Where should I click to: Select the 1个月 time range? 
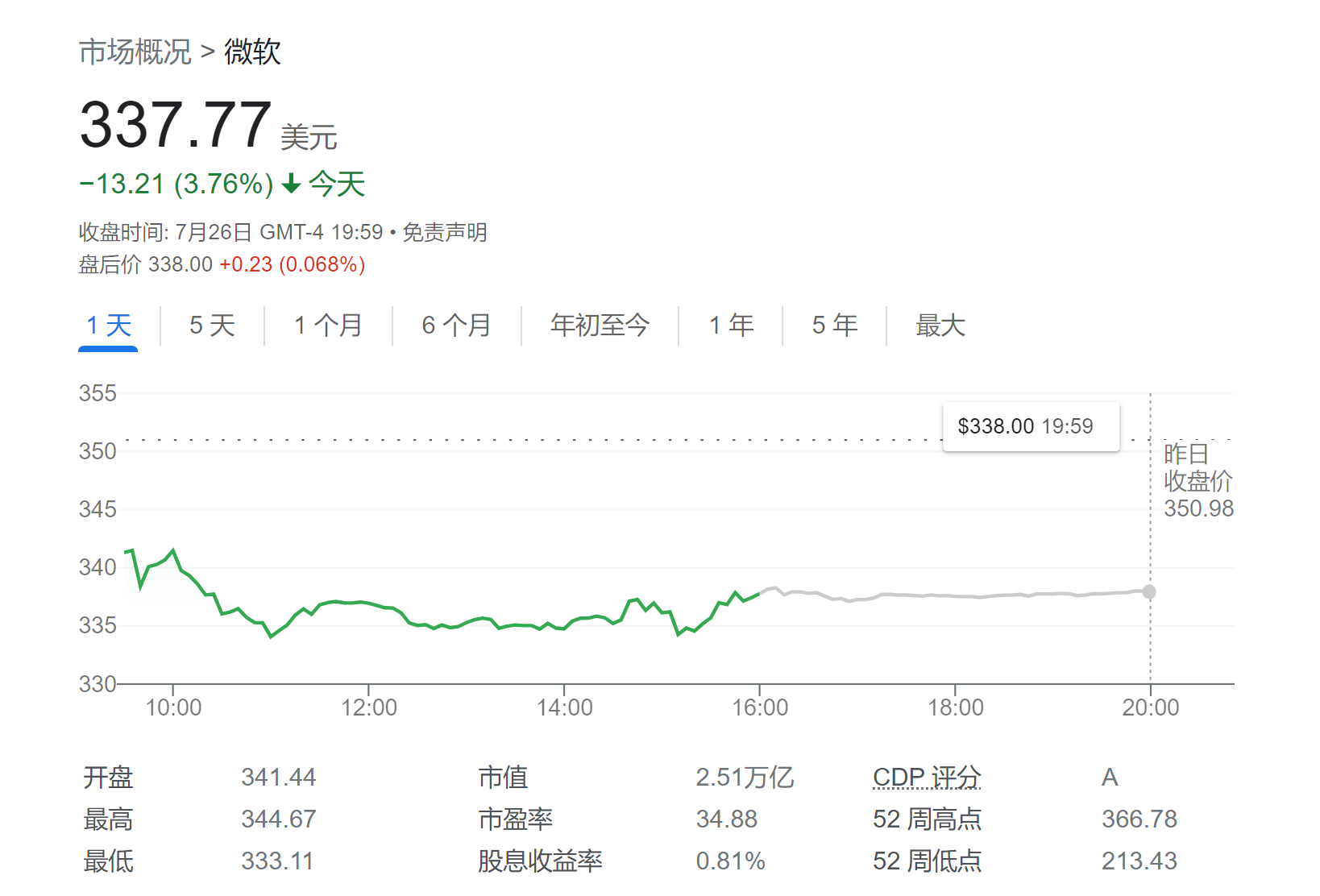(326, 326)
